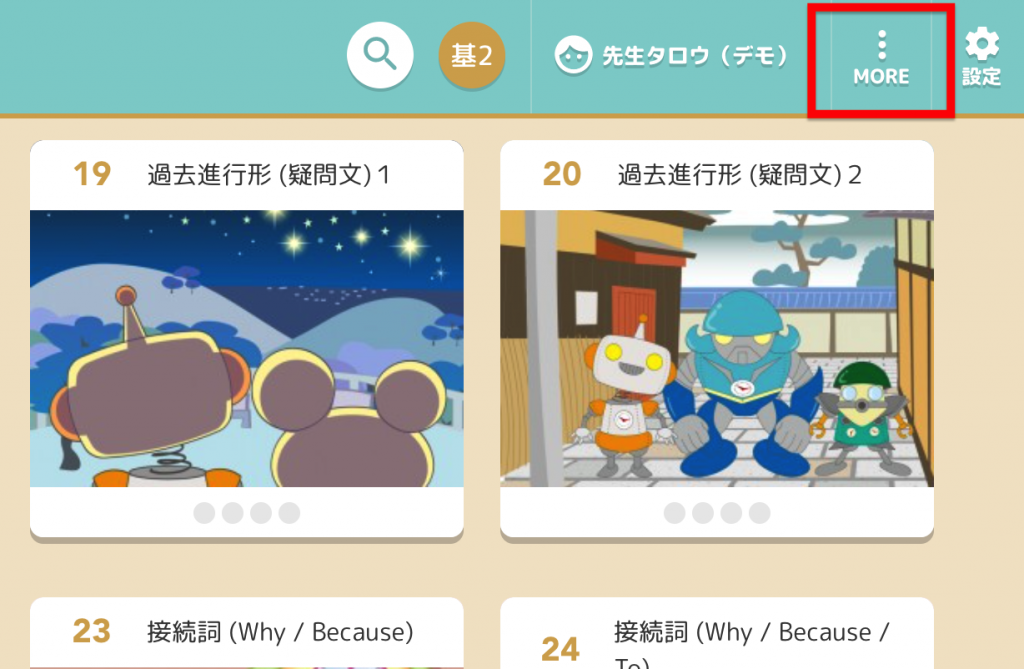This screenshot has width=1024, height=669.
Task: Click last progress dot of lesson 19
Action: point(289,513)
